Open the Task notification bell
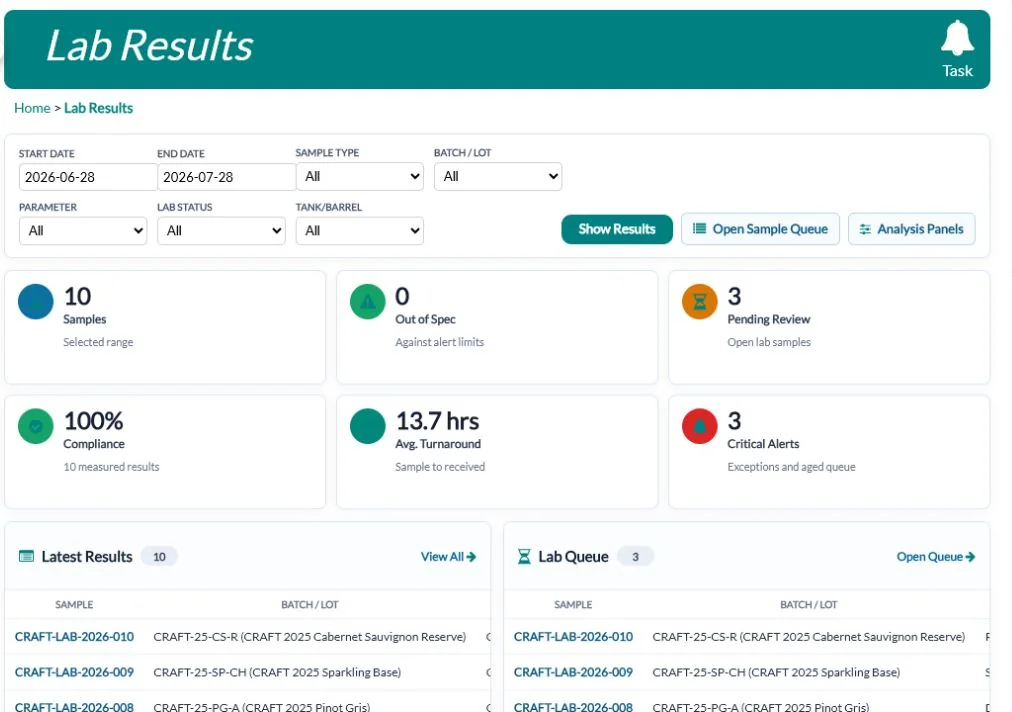Screen dimensions: 1012x712 pos(957,49)
